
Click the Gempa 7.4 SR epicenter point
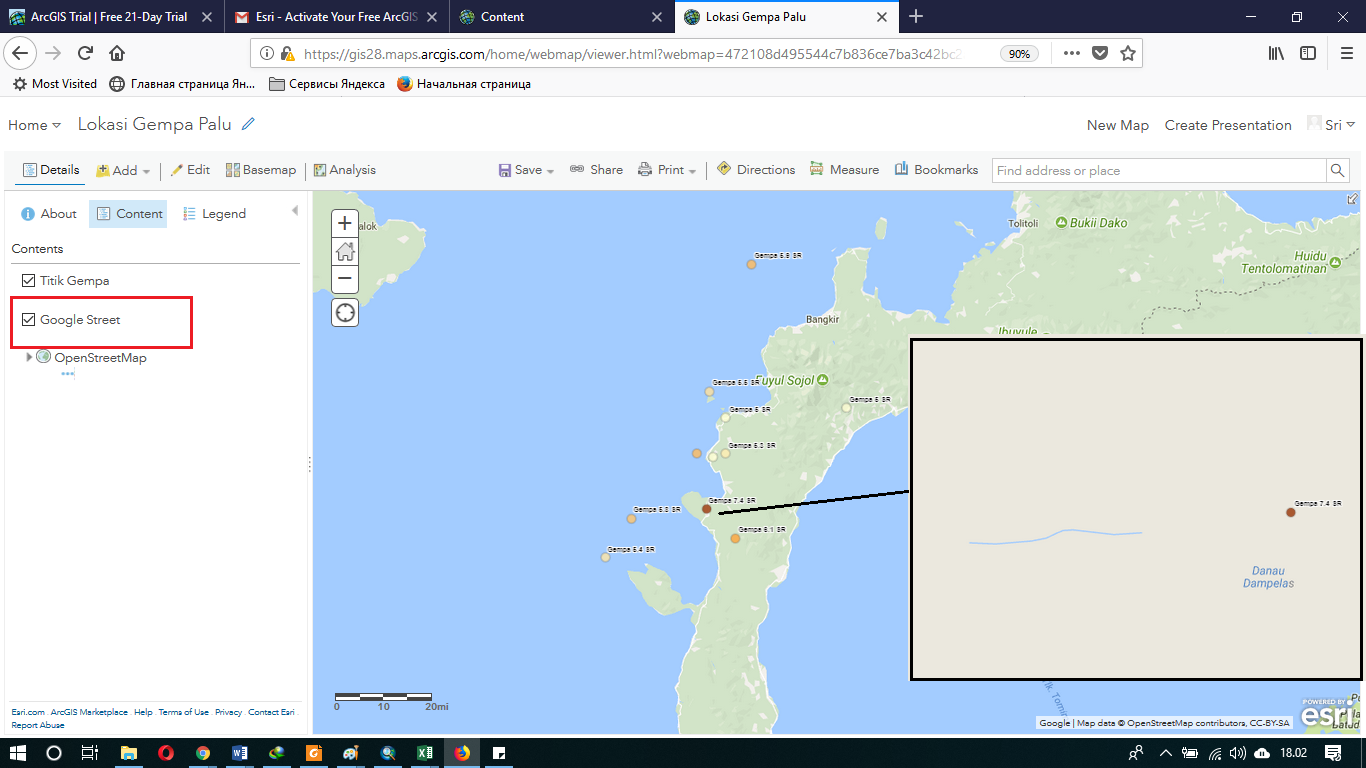click(706, 509)
